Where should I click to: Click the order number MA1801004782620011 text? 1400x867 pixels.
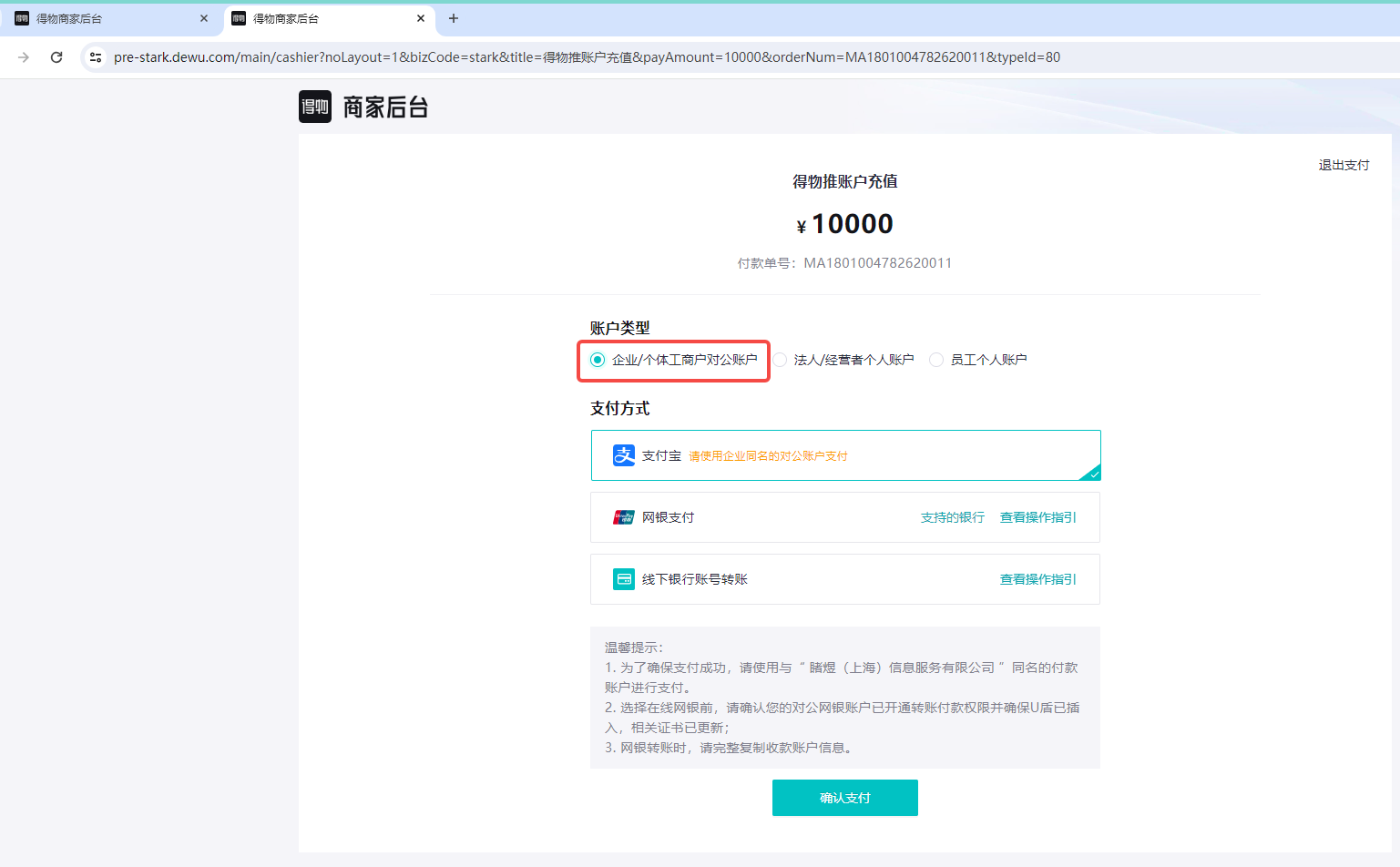pyautogui.click(x=877, y=263)
